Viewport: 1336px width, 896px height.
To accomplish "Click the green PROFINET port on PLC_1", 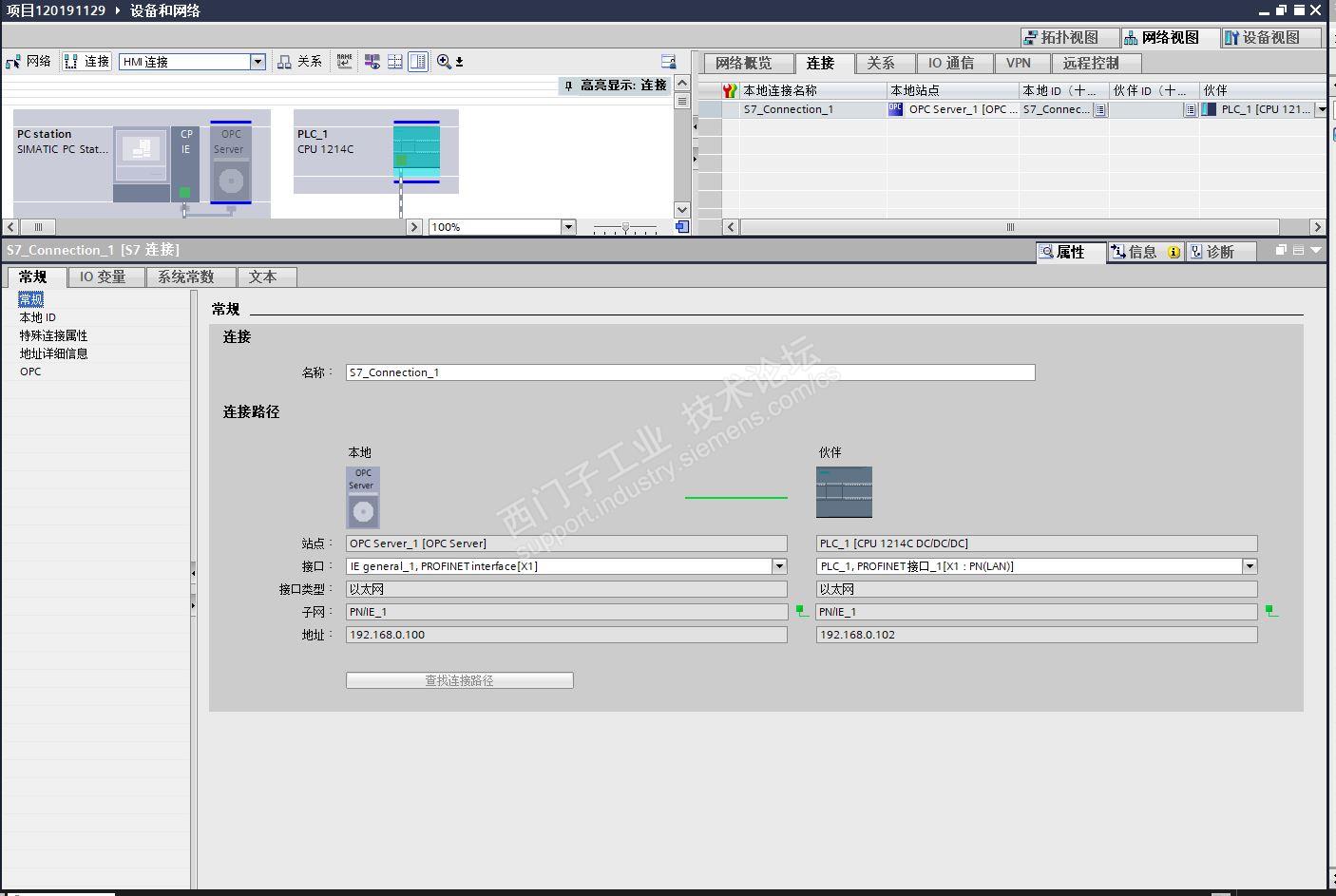I will (401, 160).
